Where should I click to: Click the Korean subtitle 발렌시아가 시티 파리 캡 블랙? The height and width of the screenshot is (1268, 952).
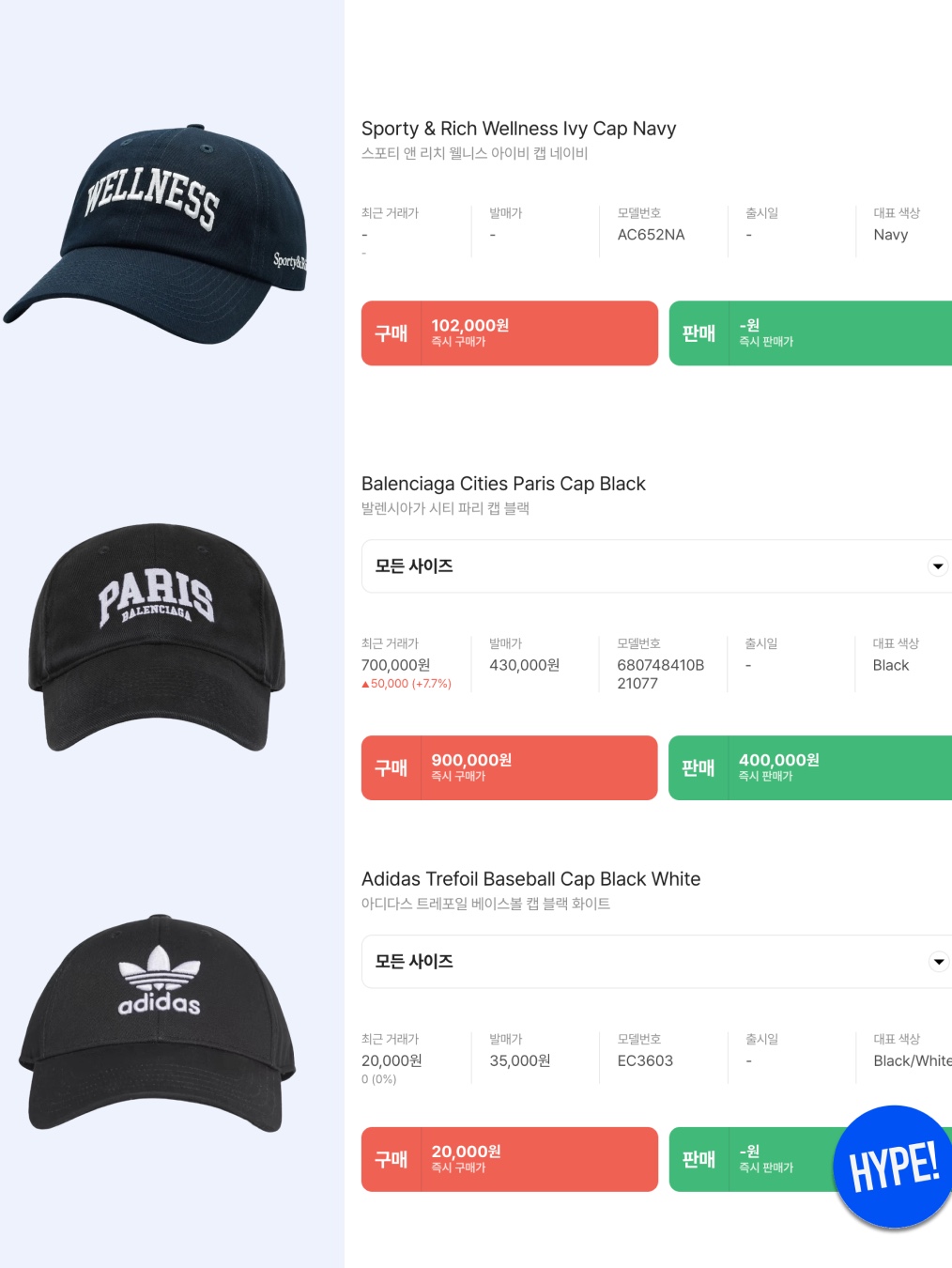pos(445,508)
